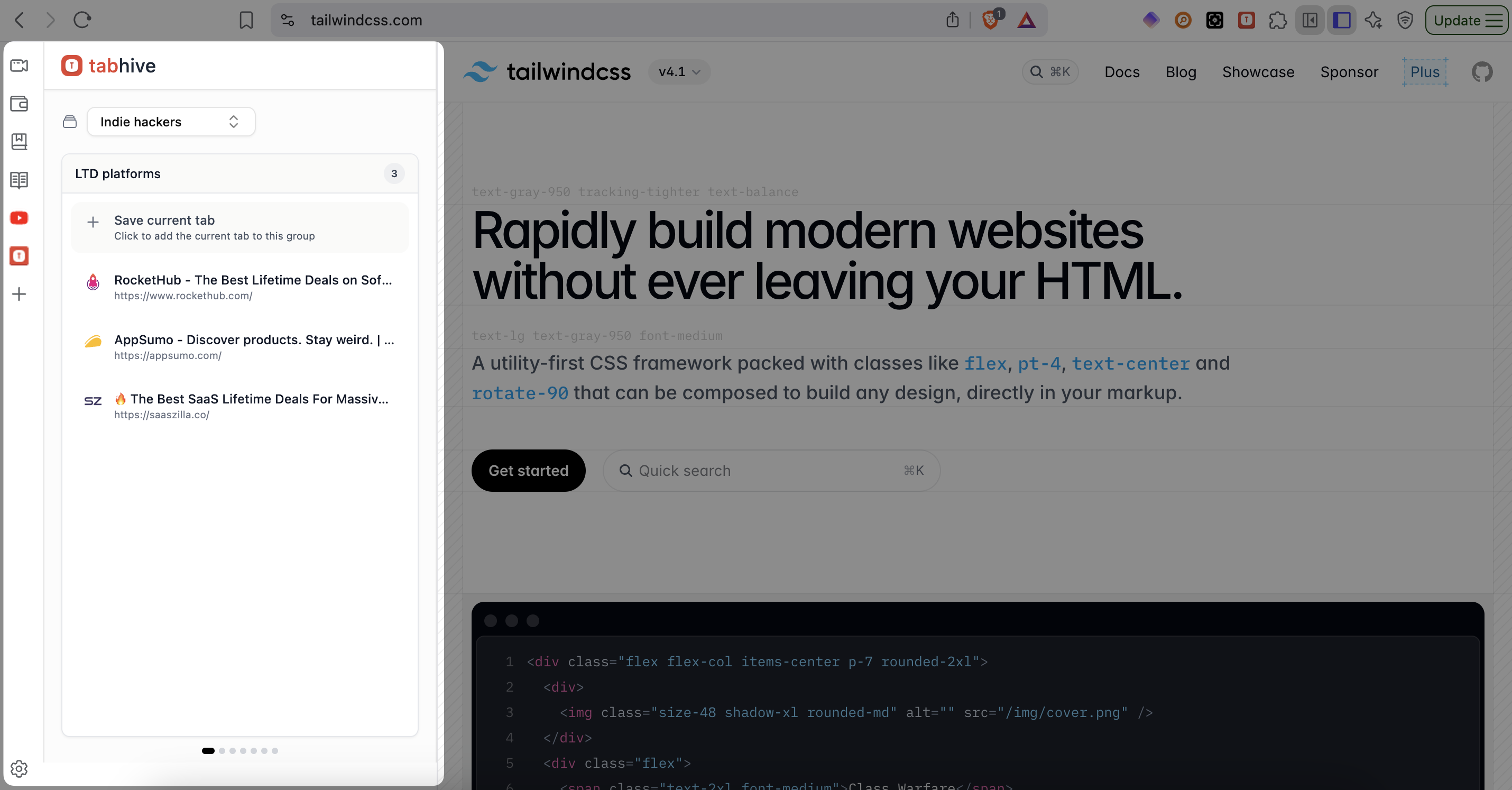Click the LTD platforms group header
Image resolution: width=1512 pixels, height=790 pixels.
[239, 174]
